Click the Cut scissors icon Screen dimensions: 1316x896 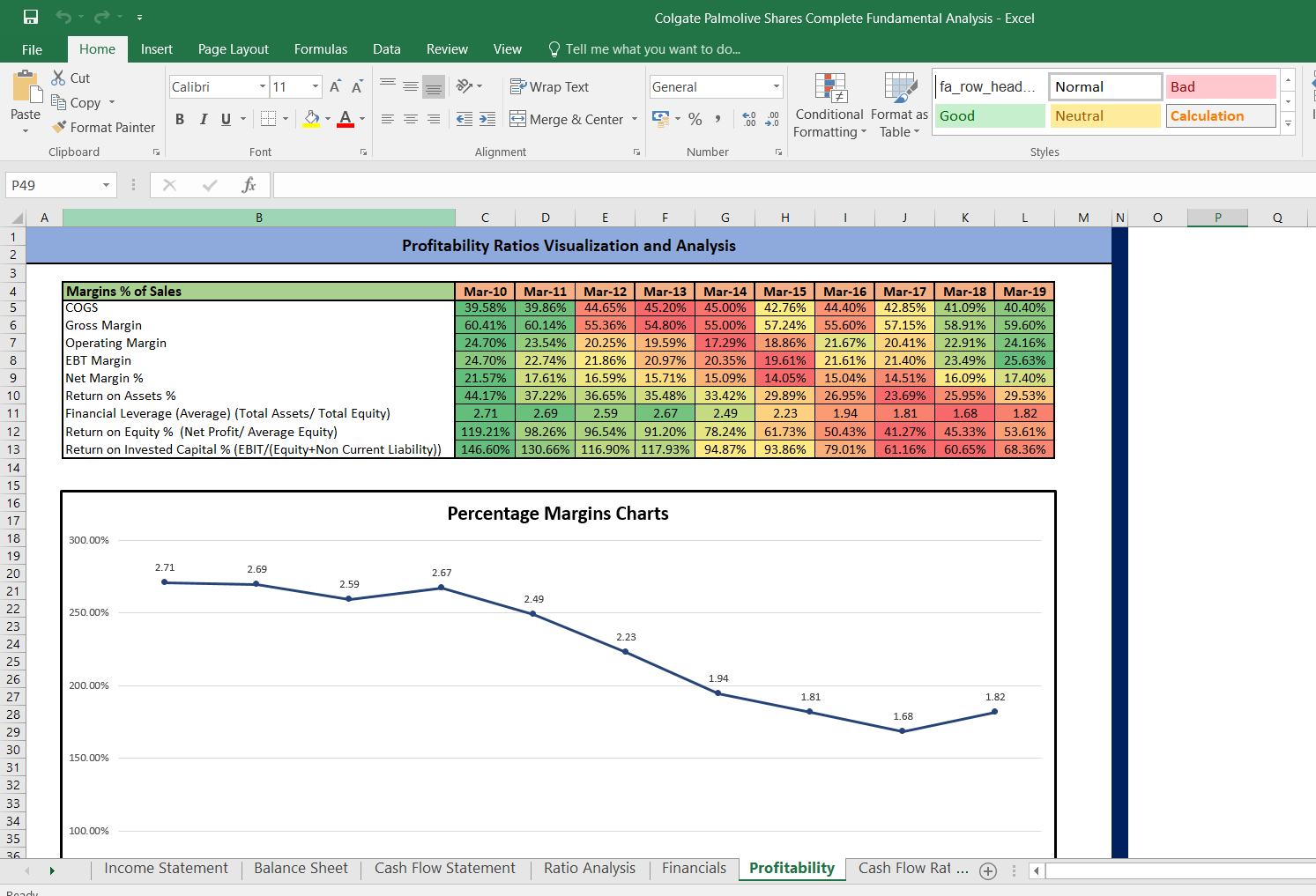[x=59, y=78]
